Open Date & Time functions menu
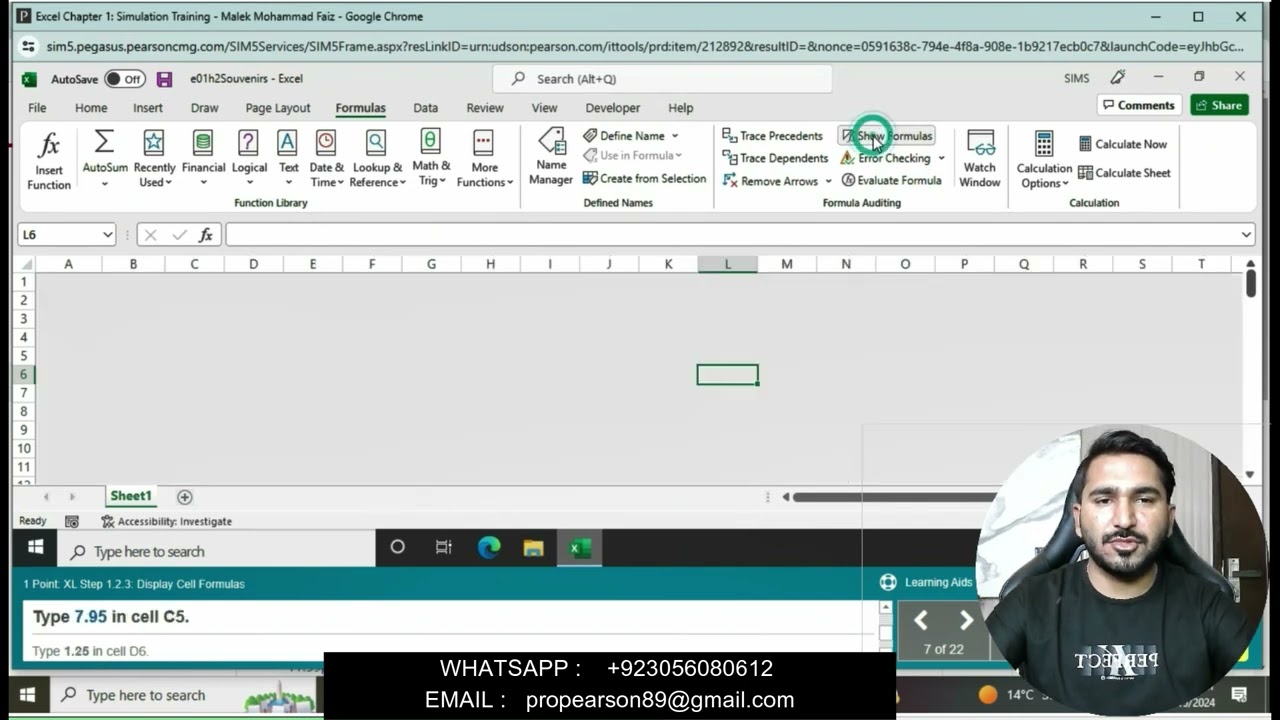The height and width of the screenshot is (720, 1280). click(326, 160)
